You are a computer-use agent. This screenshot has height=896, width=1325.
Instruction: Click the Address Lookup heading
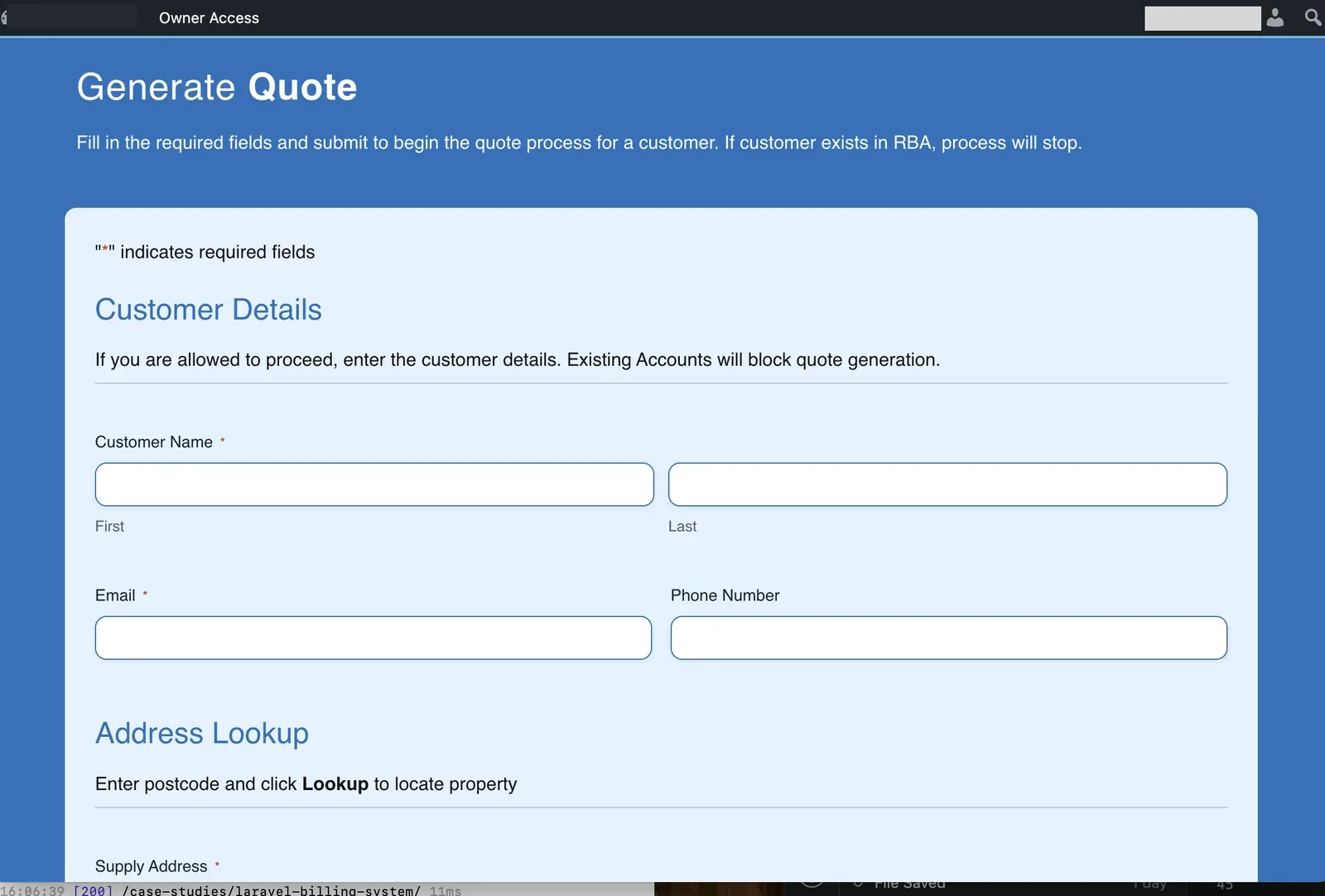coord(202,734)
